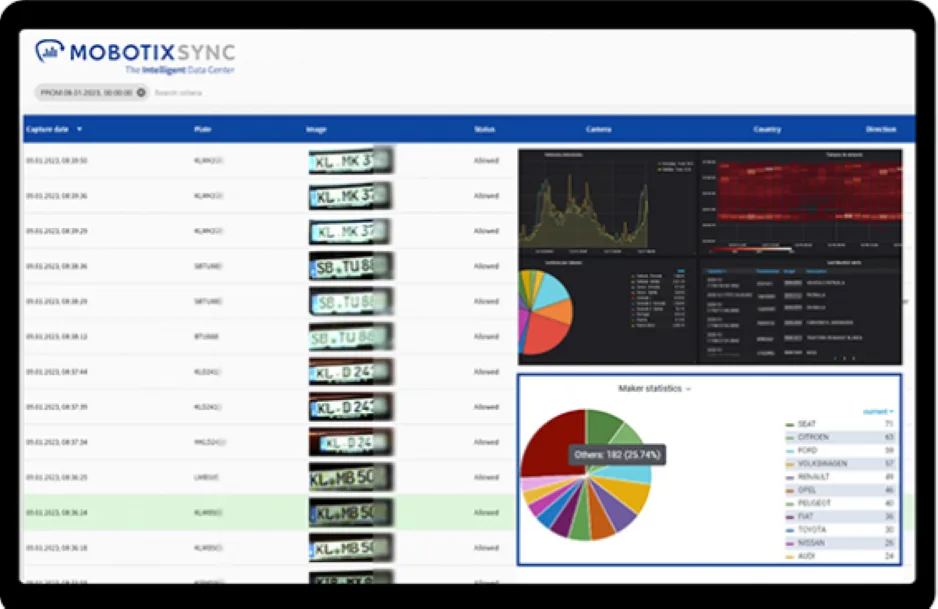Screen dimensions: 938x609
Task: Select AUDI in the maker legend
Action: [806, 556]
